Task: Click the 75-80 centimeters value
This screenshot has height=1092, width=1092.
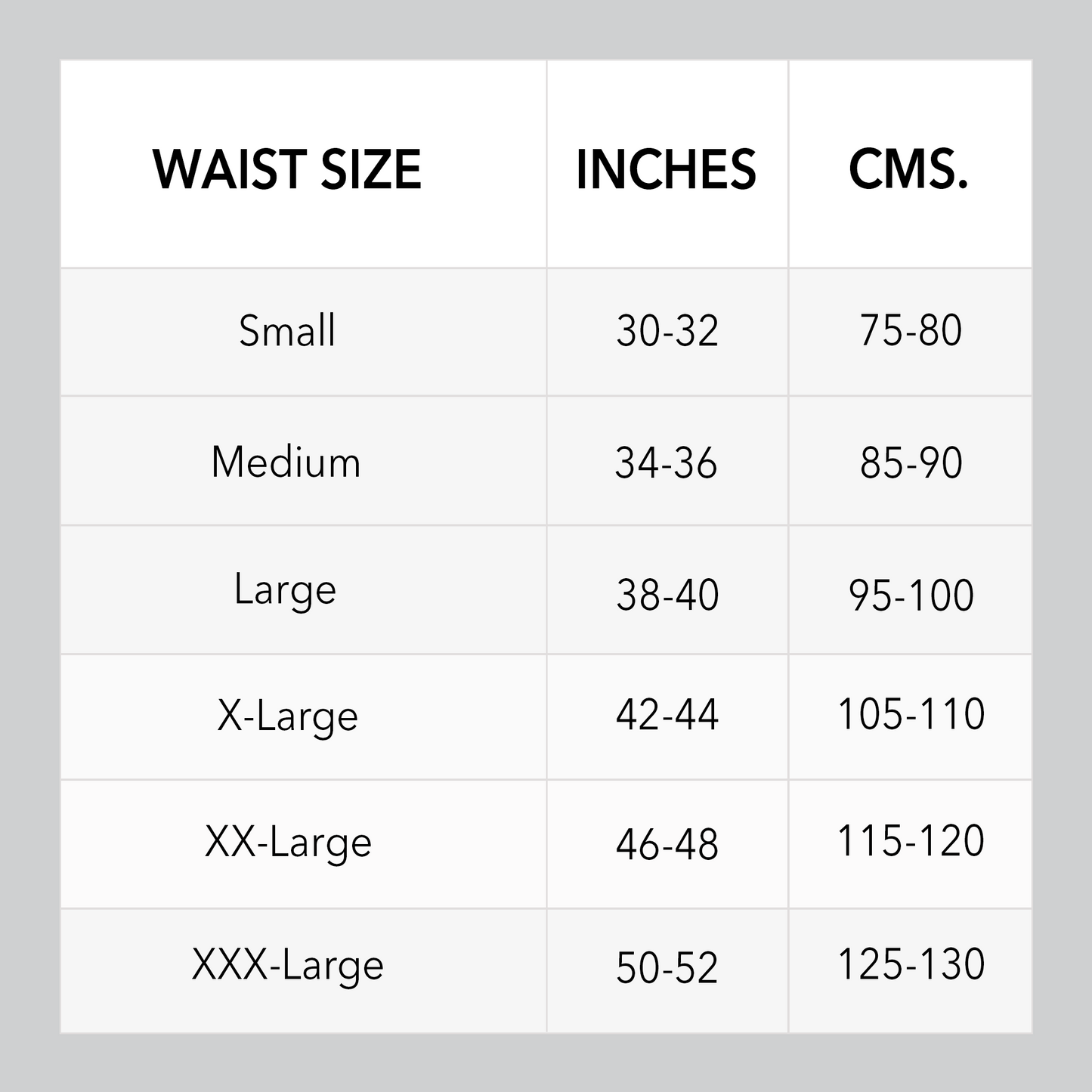Action: coord(911,331)
